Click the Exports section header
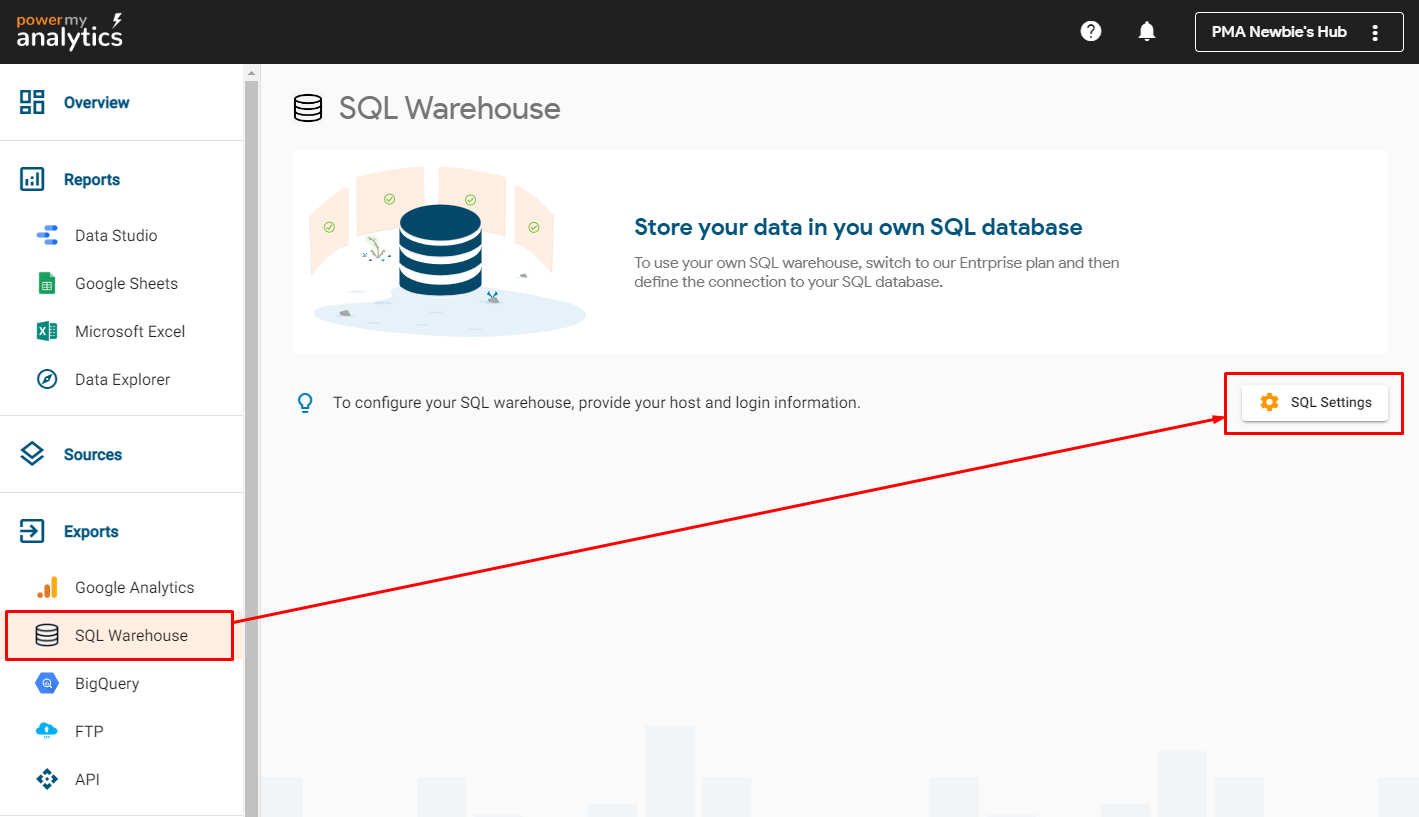This screenshot has height=817, width=1419. pos(90,532)
